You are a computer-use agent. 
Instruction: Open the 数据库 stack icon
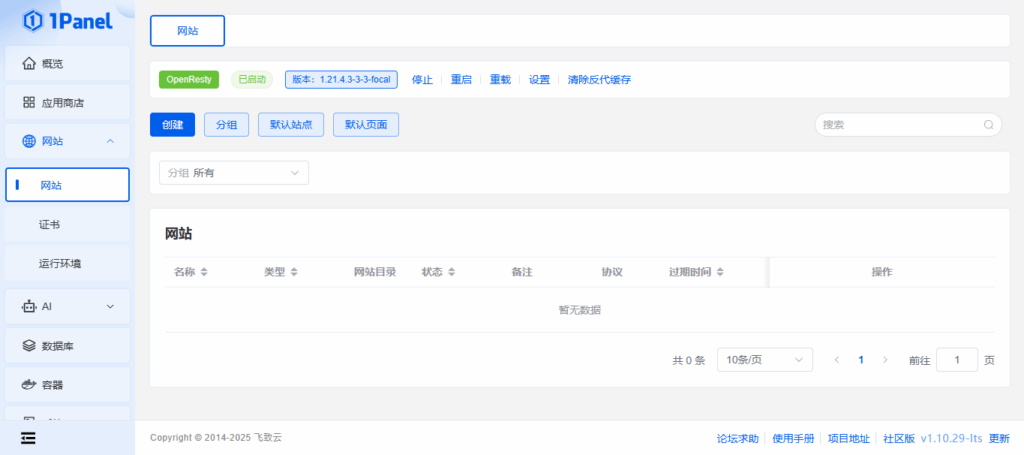click(29, 346)
